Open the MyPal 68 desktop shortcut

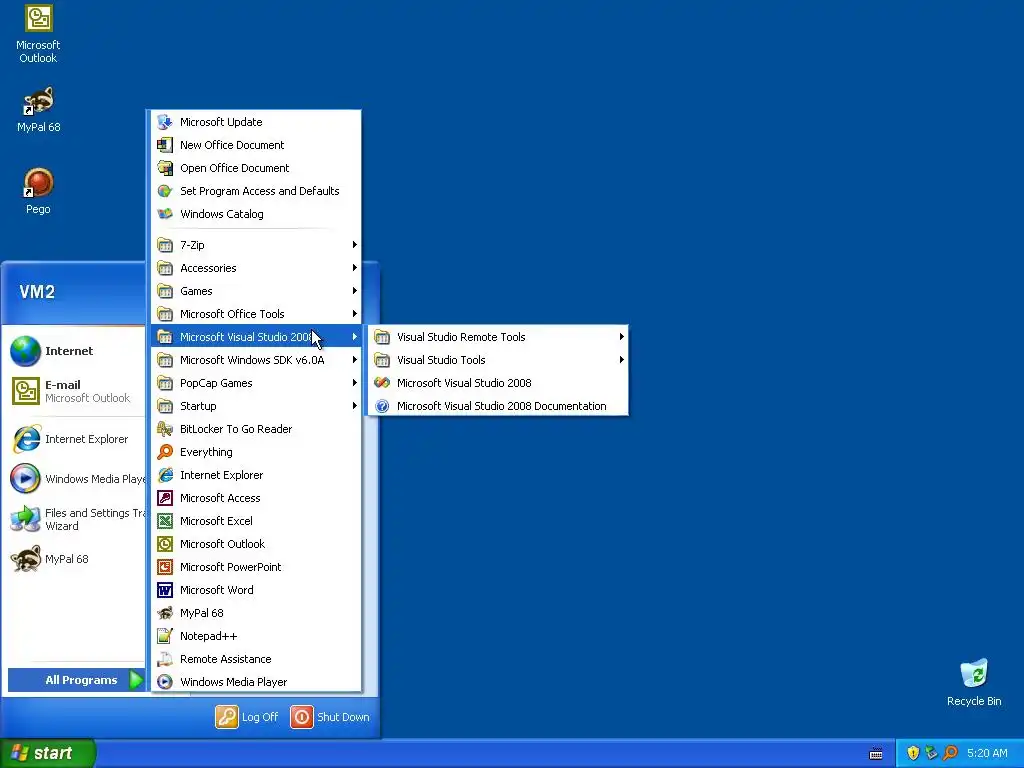click(x=38, y=110)
